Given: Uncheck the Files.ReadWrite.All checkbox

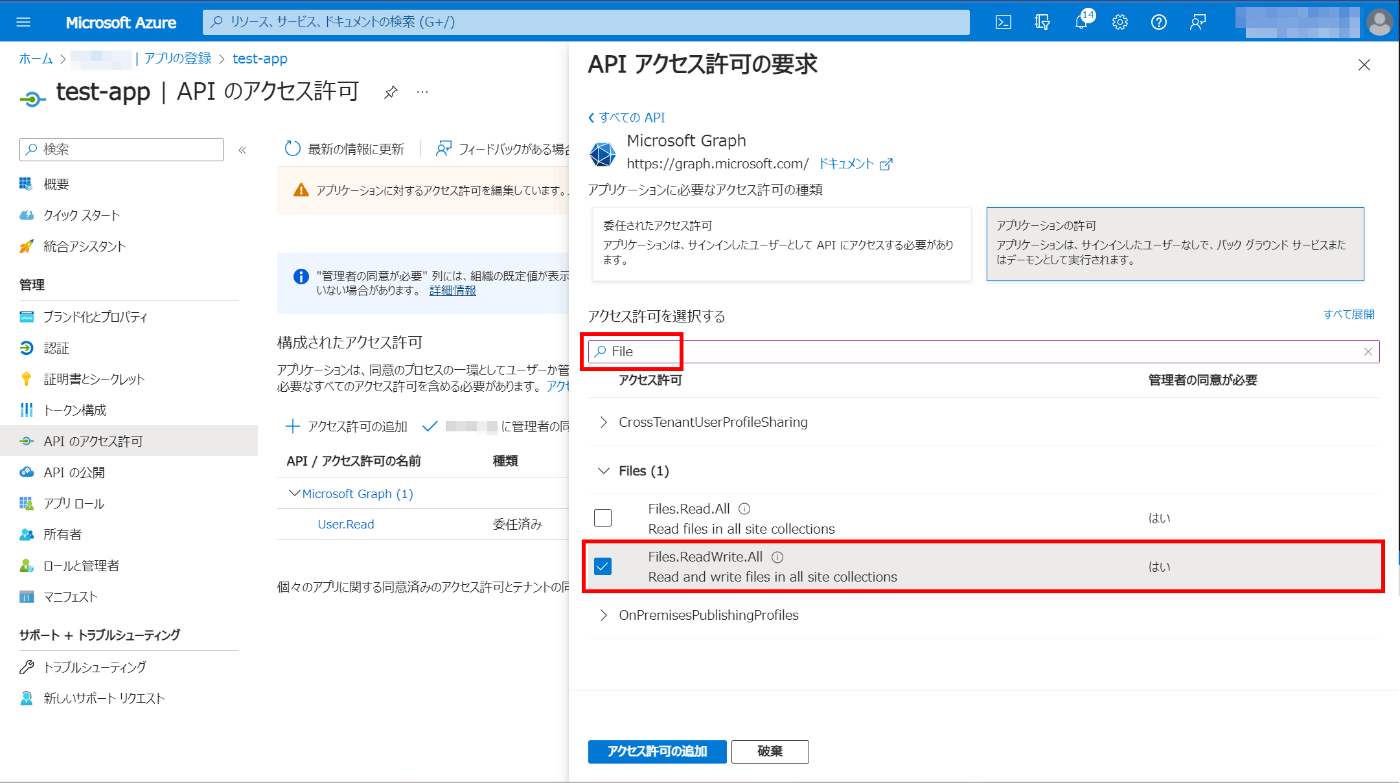Looking at the screenshot, I should pyautogui.click(x=603, y=566).
